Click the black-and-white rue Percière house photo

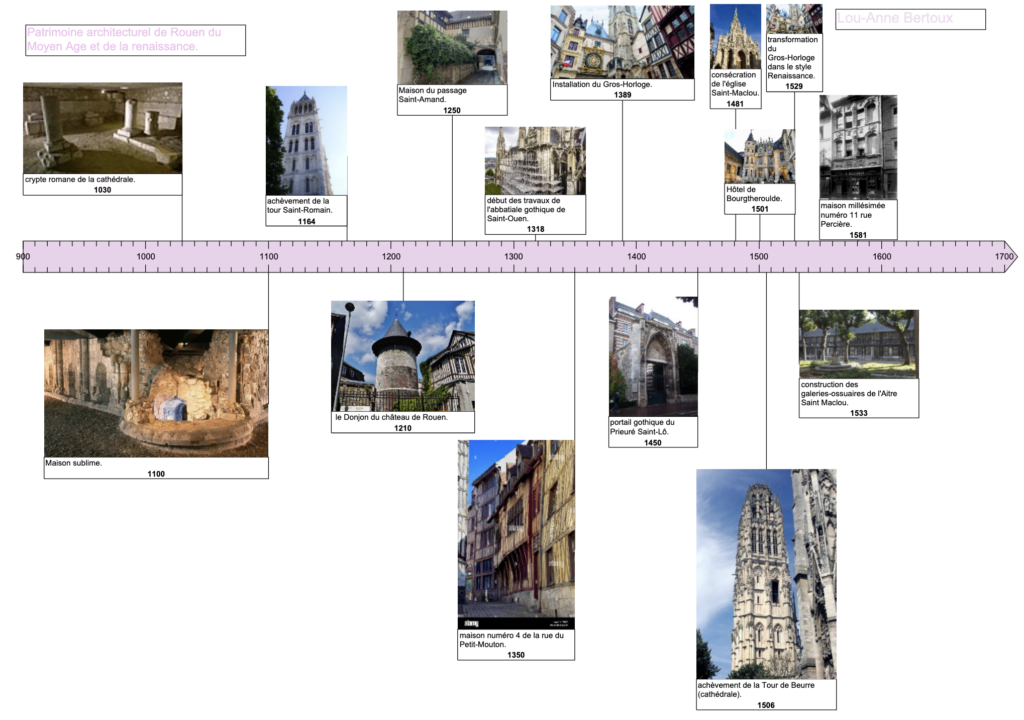857,147
